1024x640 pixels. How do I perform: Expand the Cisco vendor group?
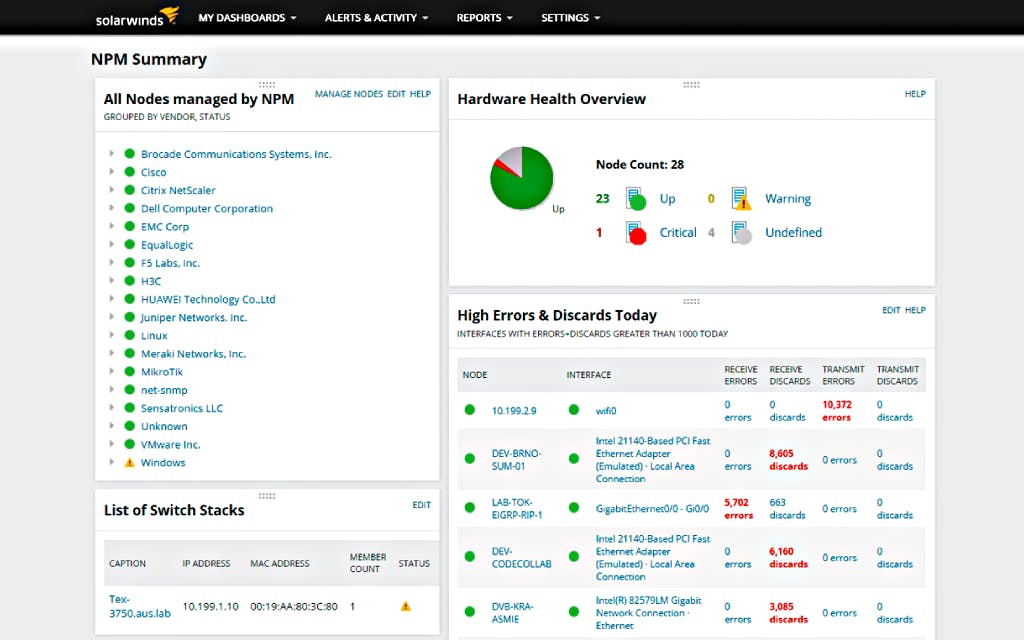click(x=110, y=172)
